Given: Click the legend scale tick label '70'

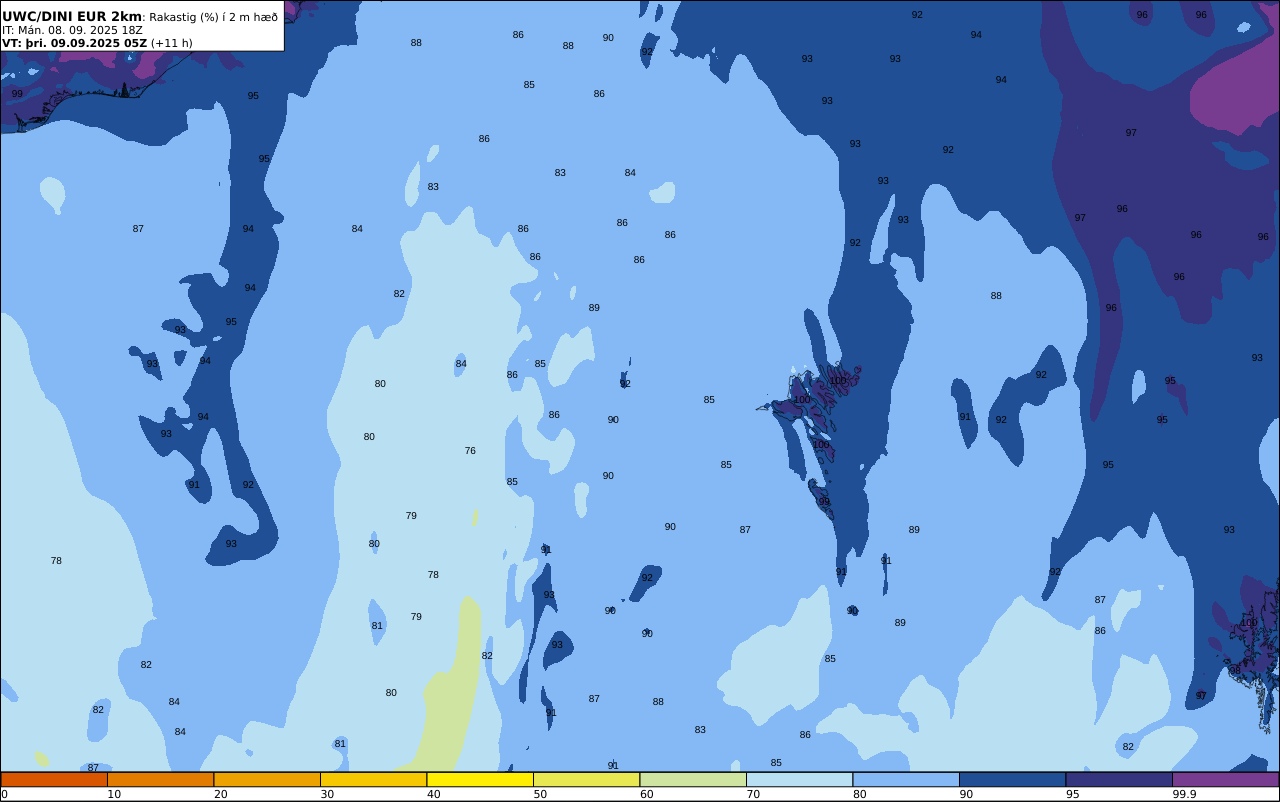Looking at the screenshot, I should [753, 794].
